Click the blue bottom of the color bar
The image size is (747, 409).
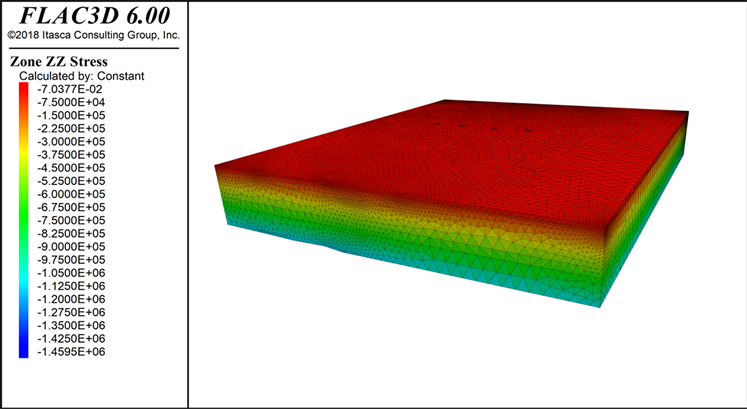[x=24, y=351]
